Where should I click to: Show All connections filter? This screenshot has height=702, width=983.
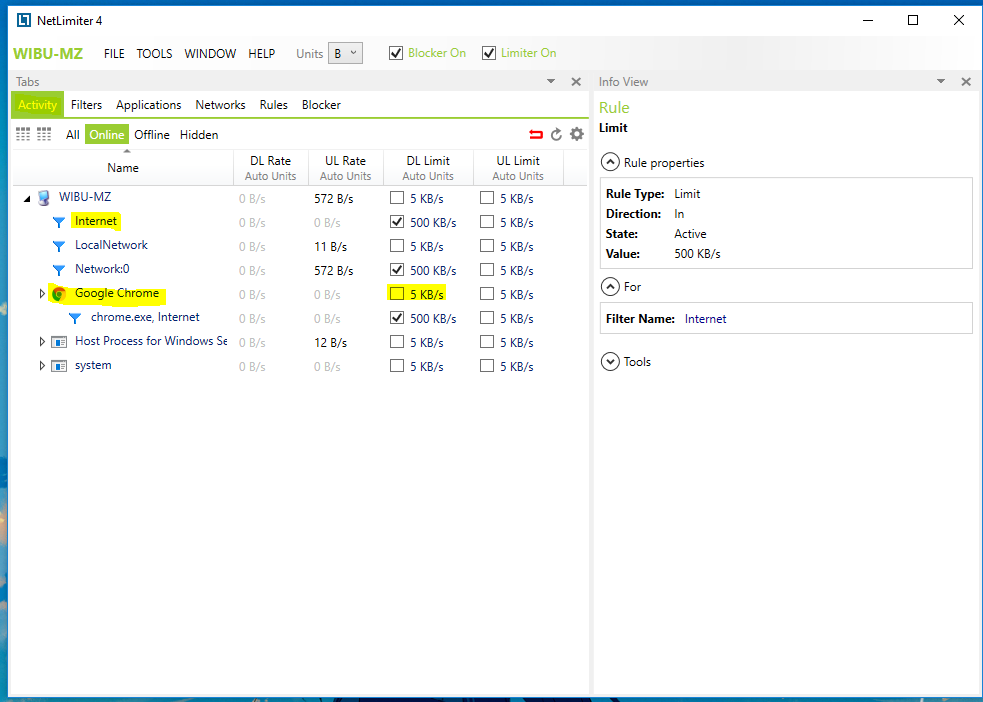click(x=73, y=135)
